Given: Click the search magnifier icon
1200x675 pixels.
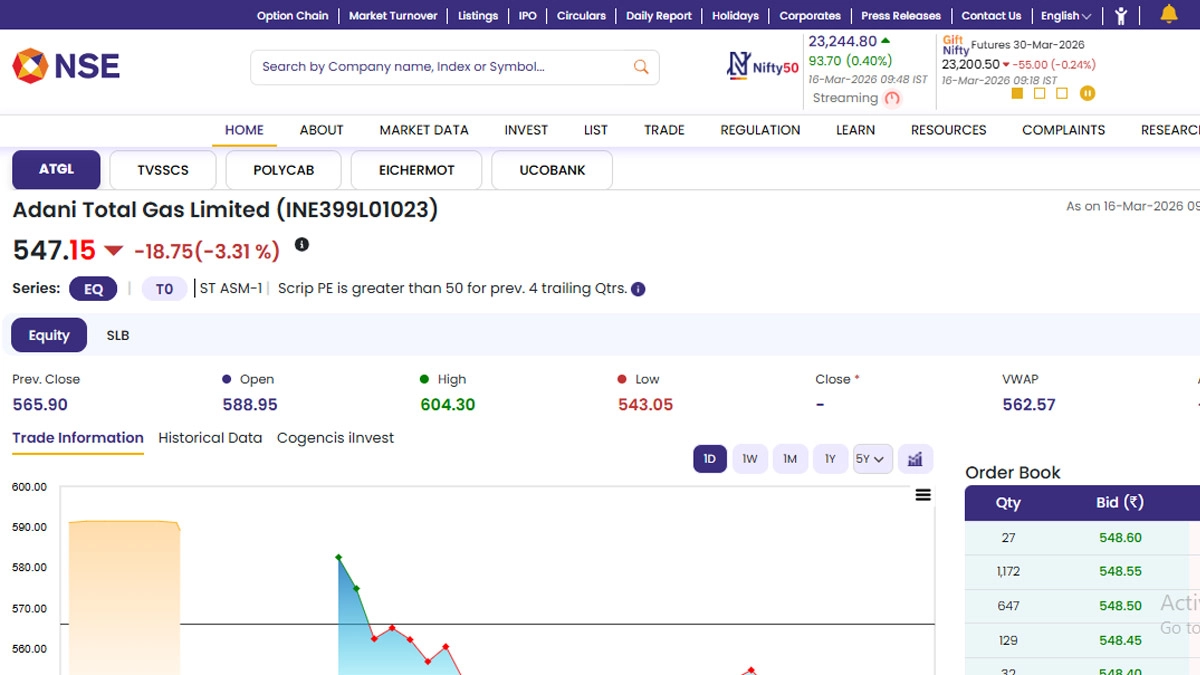Looking at the screenshot, I should click(641, 67).
